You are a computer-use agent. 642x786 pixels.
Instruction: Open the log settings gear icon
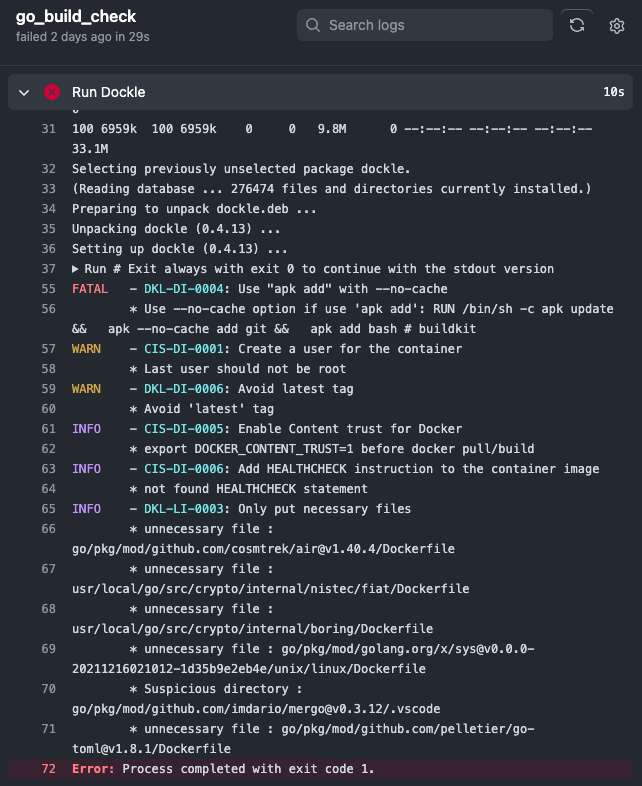pos(616,26)
